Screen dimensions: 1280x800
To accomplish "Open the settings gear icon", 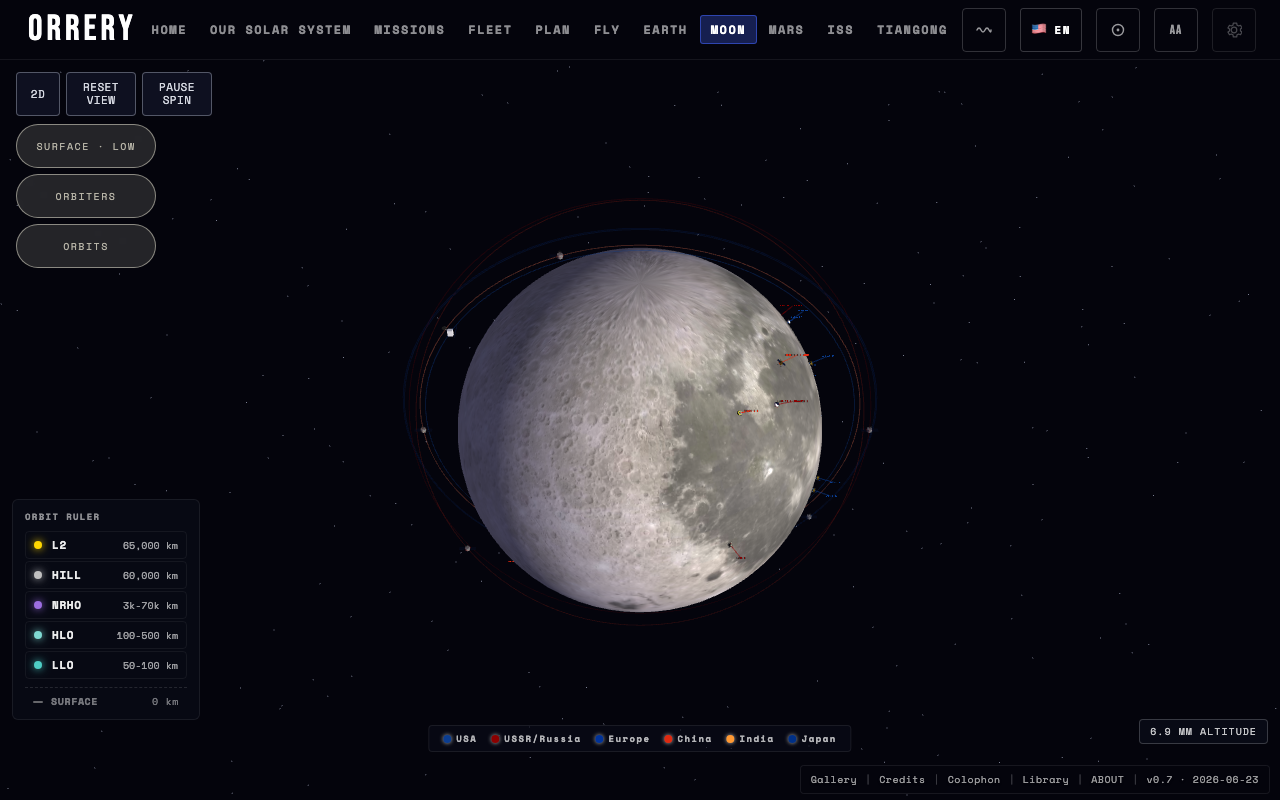I will 1234,30.
